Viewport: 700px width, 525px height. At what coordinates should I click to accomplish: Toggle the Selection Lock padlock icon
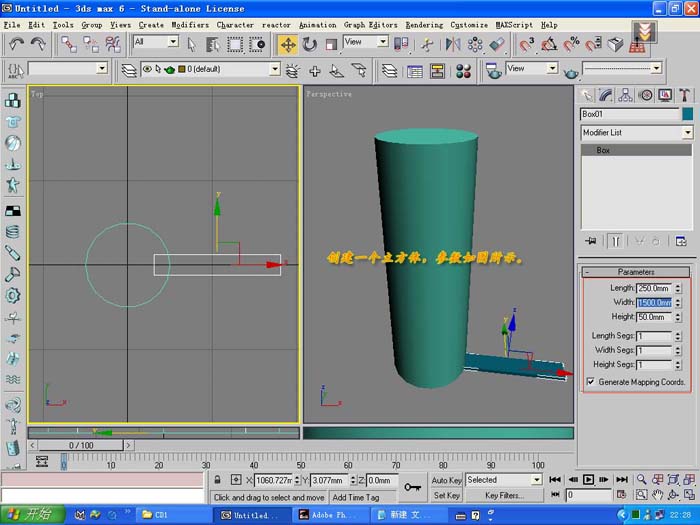click(x=217, y=480)
